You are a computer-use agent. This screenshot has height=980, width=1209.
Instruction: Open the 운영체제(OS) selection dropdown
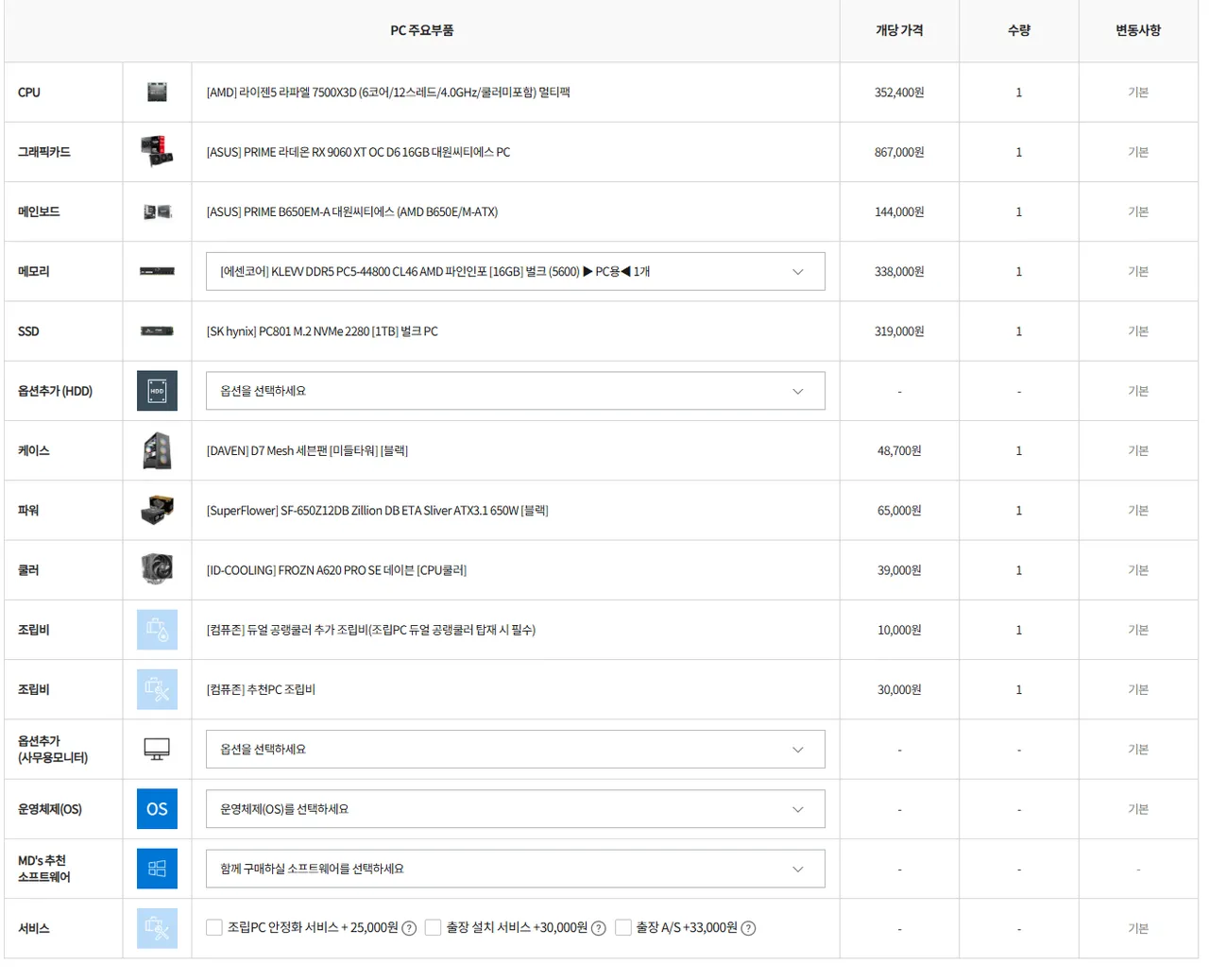(x=515, y=809)
